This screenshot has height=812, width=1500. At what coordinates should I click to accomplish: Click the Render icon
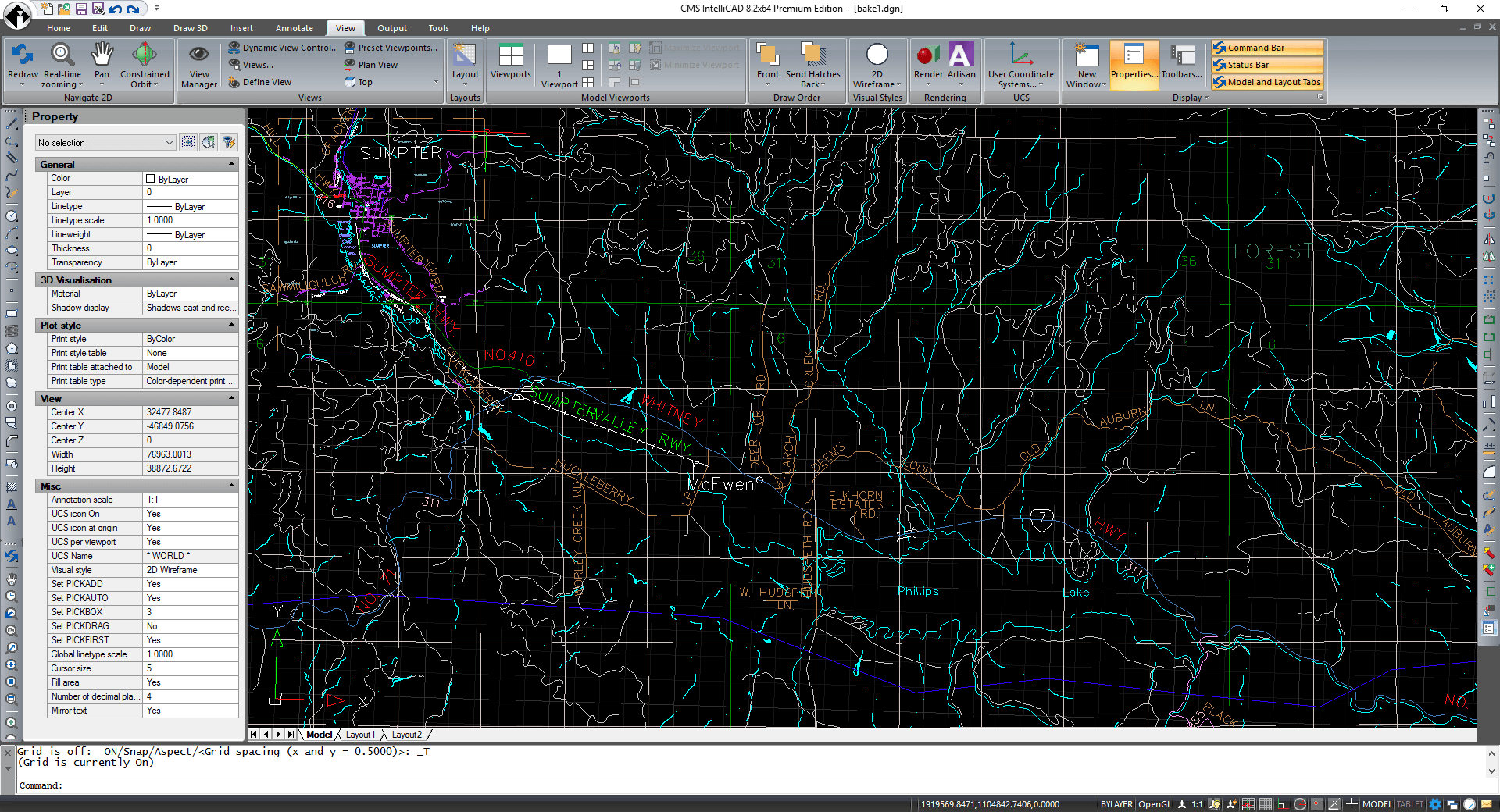point(928,56)
